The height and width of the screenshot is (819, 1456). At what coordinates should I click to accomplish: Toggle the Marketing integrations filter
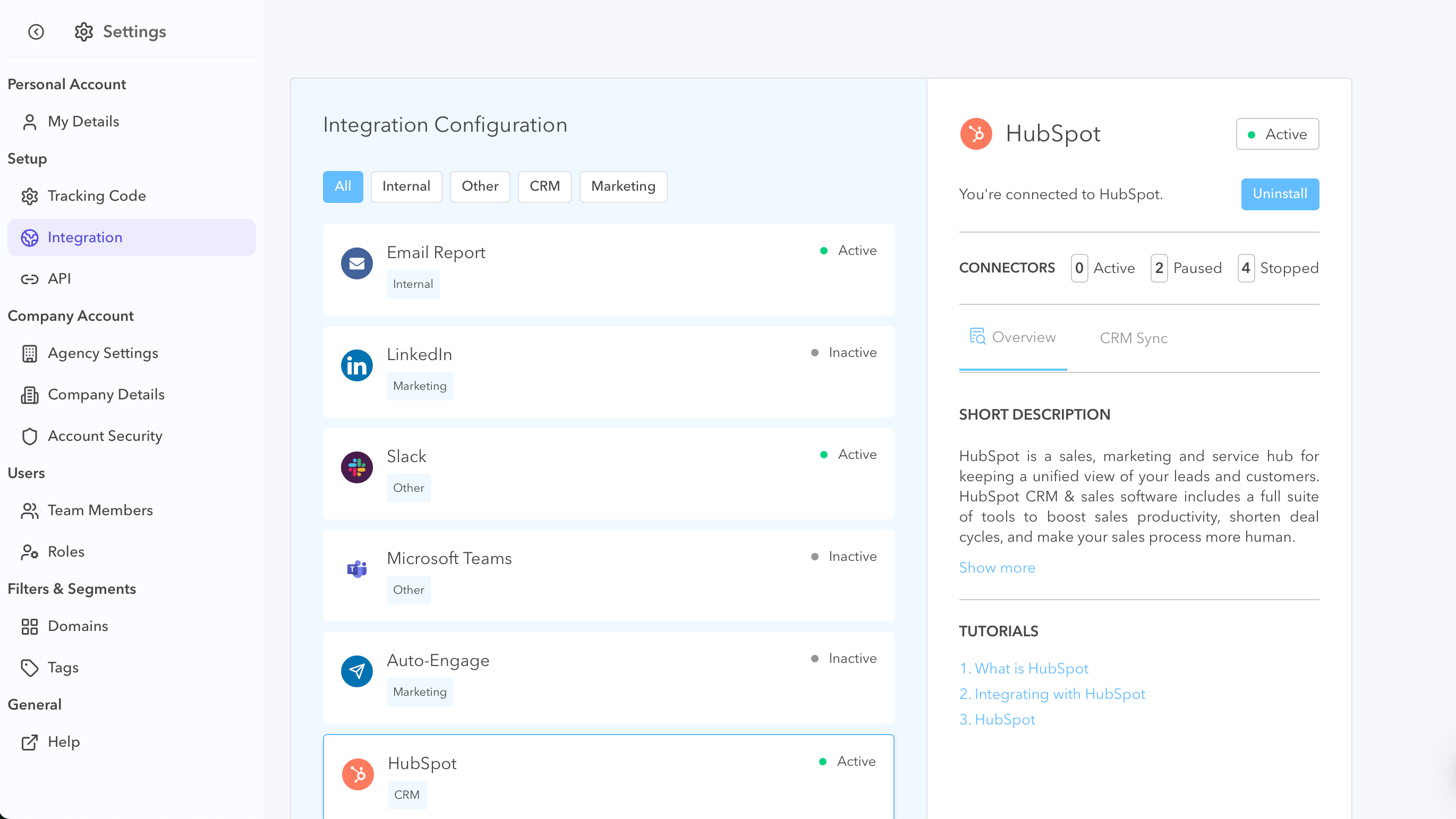(x=623, y=186)
